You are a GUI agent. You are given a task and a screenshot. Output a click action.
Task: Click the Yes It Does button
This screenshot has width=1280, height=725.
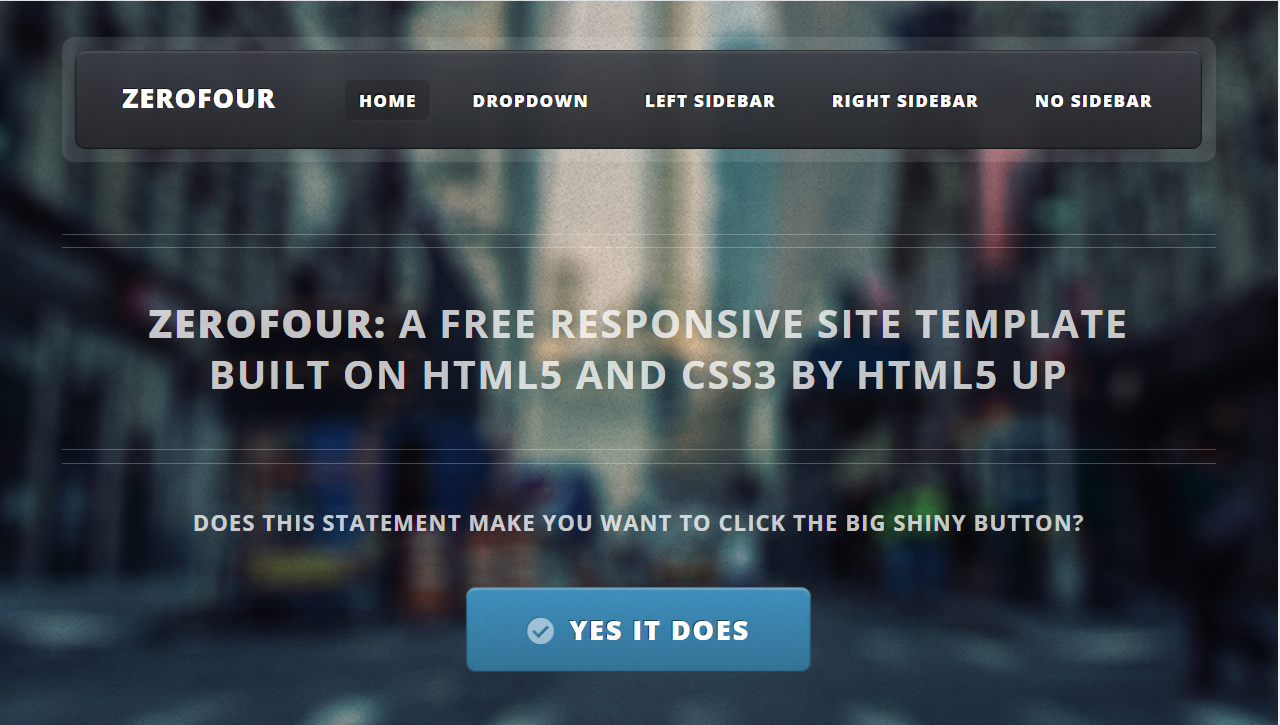638,629
